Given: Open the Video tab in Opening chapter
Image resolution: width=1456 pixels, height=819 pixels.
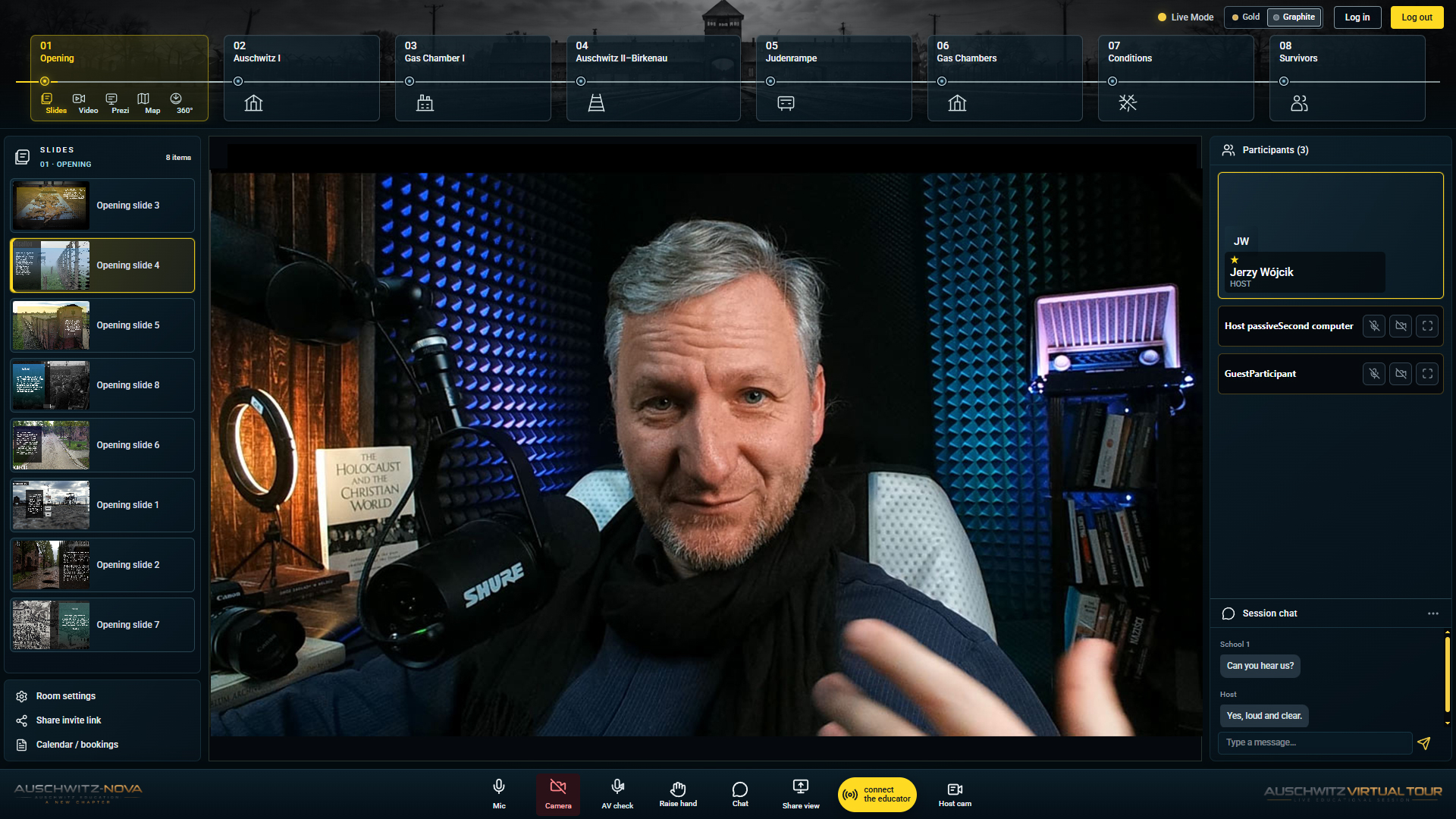Looking at the screenshot, I should click(88, 103).
